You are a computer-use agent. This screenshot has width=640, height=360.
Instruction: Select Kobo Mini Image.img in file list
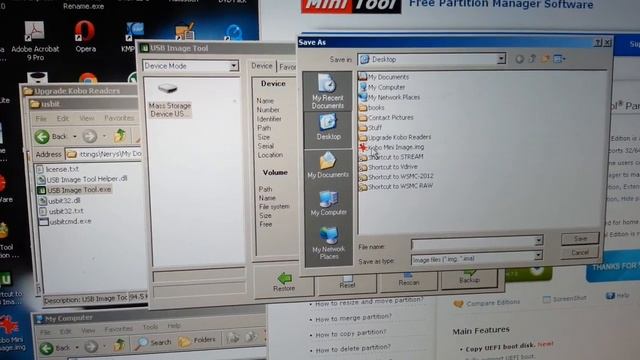point(391,147)
